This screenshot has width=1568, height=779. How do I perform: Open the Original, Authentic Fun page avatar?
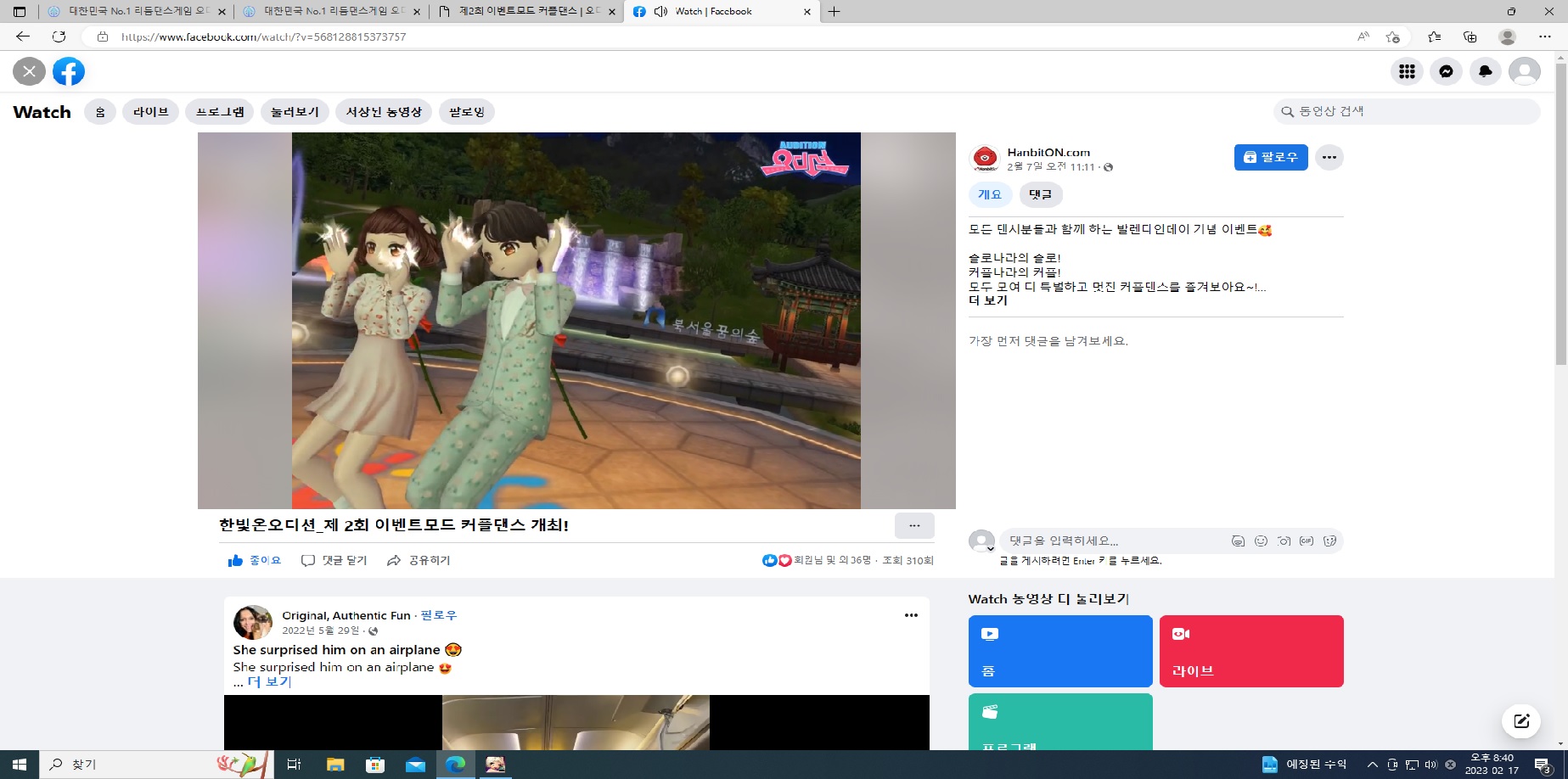pos(252,623)
